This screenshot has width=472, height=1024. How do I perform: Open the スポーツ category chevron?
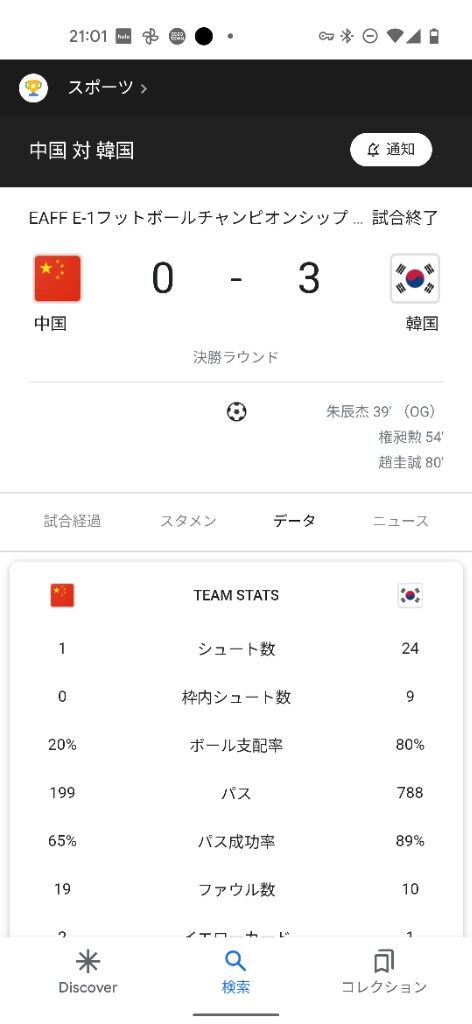pos(144,88)
